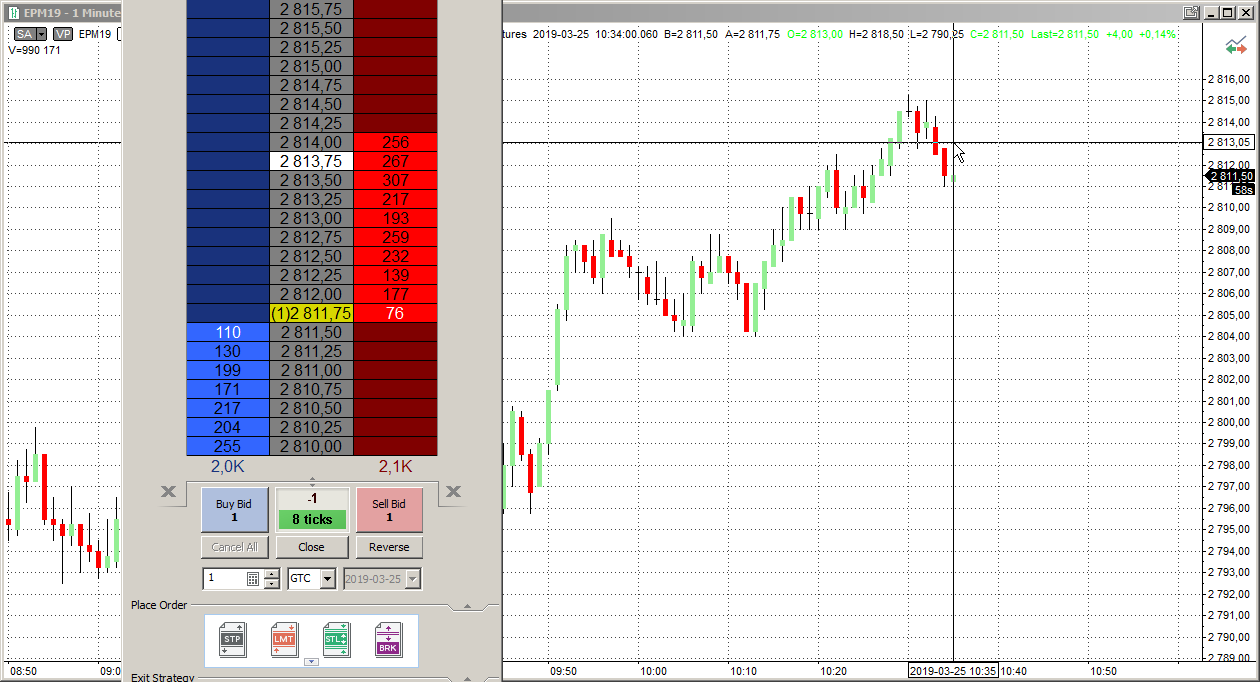Open the quantity calculator keypad icon

(253, 579)
